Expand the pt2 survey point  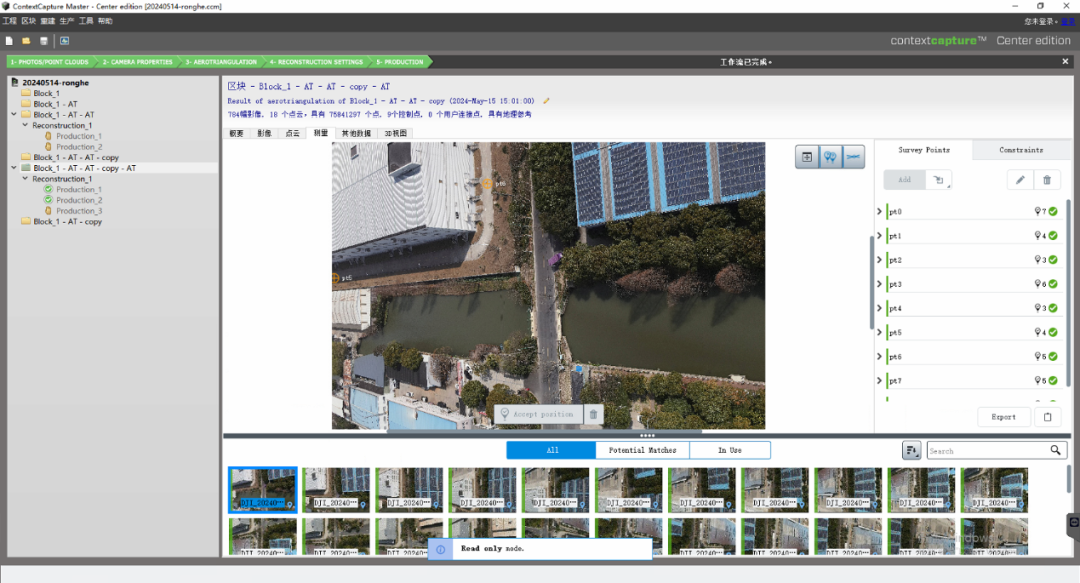[x=880, y=260]
